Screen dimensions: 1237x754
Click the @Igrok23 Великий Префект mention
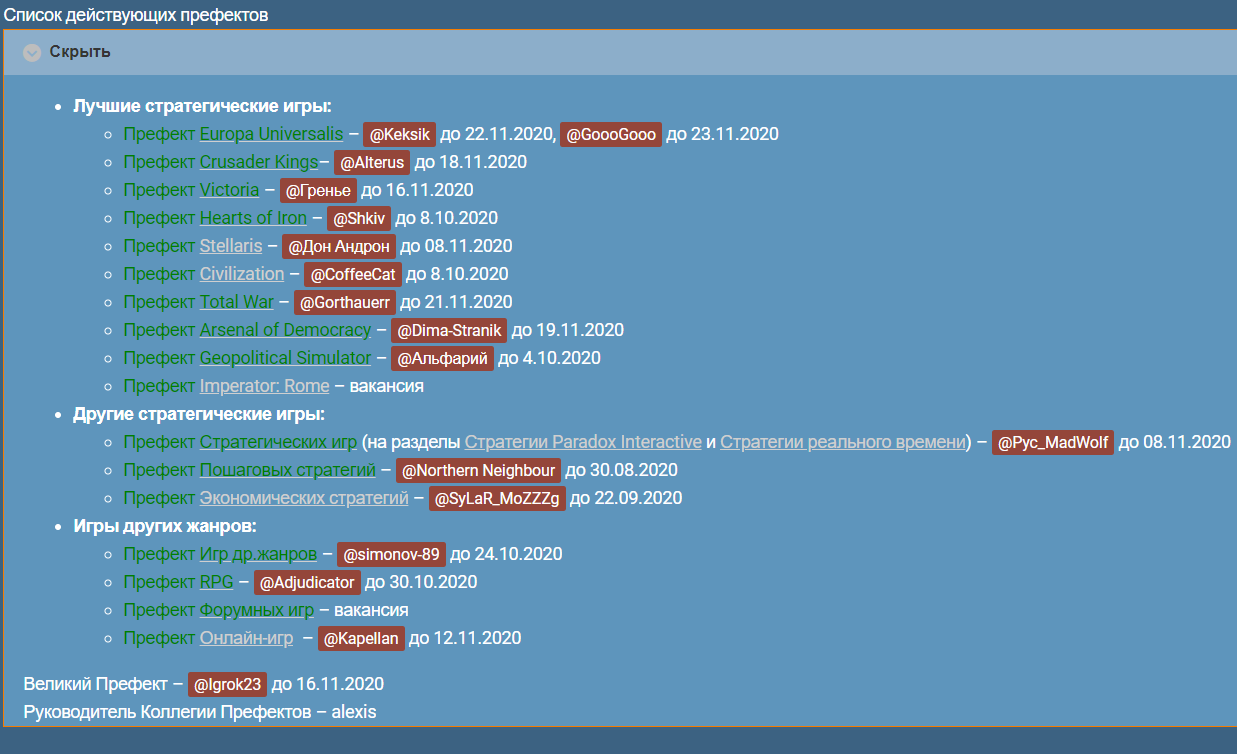(228, 684)
